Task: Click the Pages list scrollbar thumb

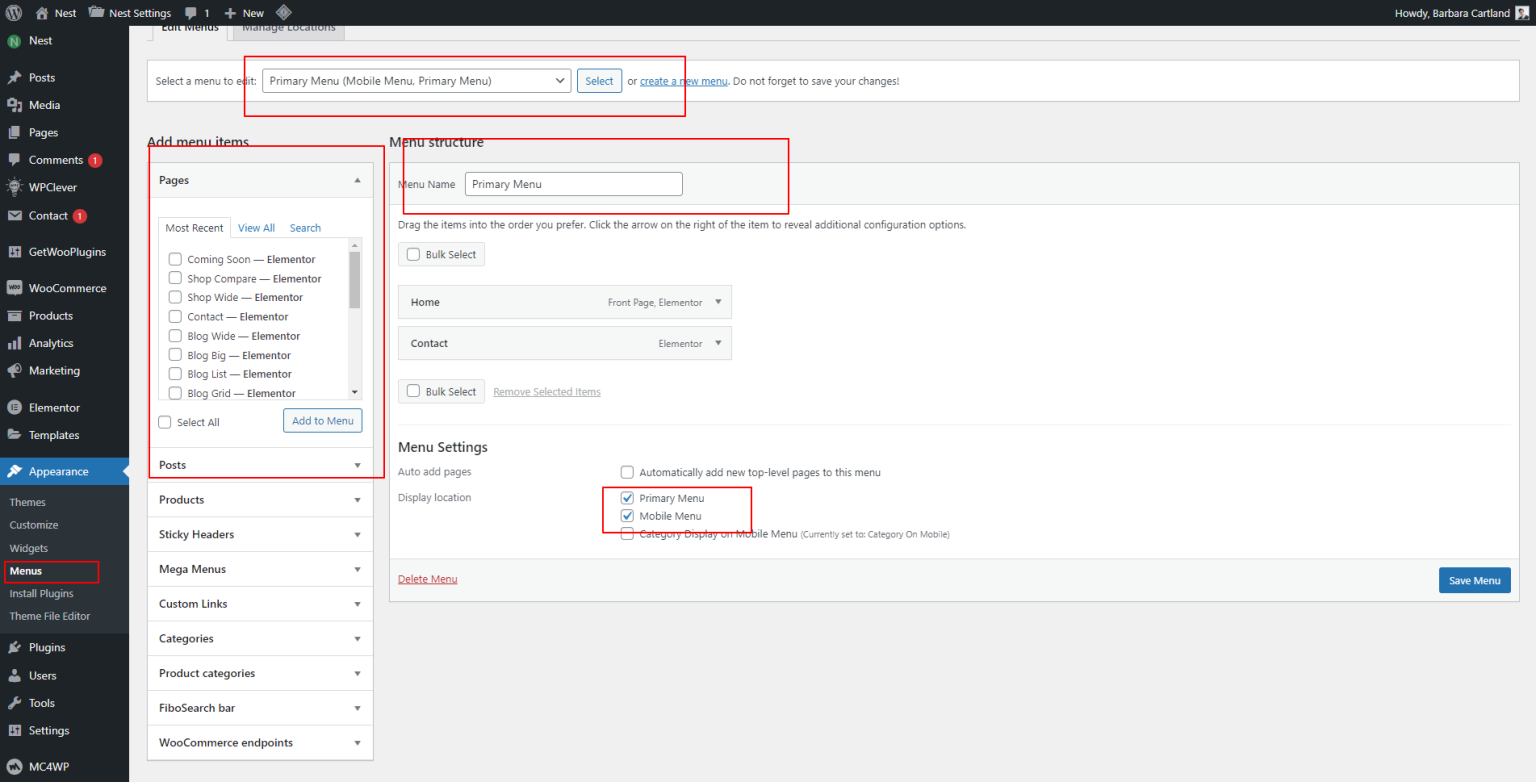Action: click(x=354, y=279)
